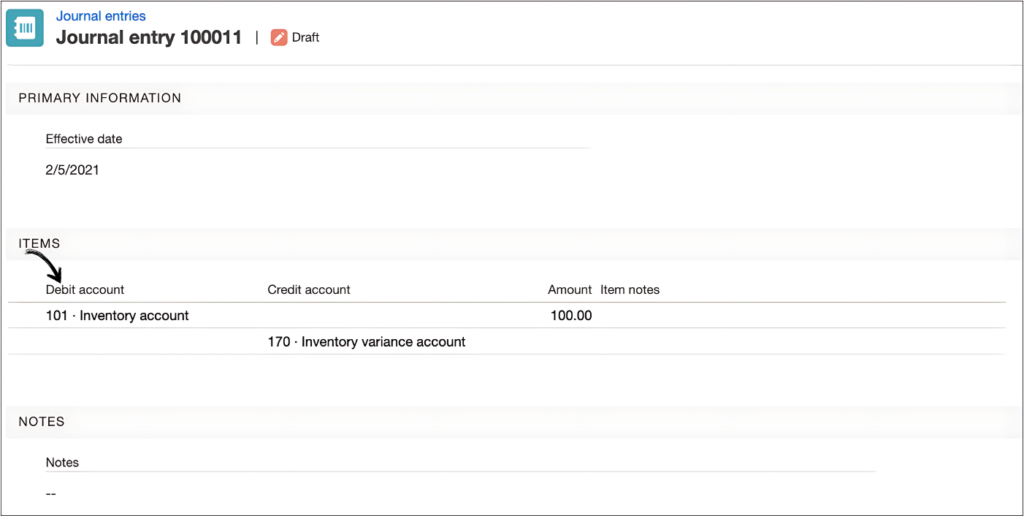Select the 100.00 amount value
1024x516 pixels.
tap(571, 315)
